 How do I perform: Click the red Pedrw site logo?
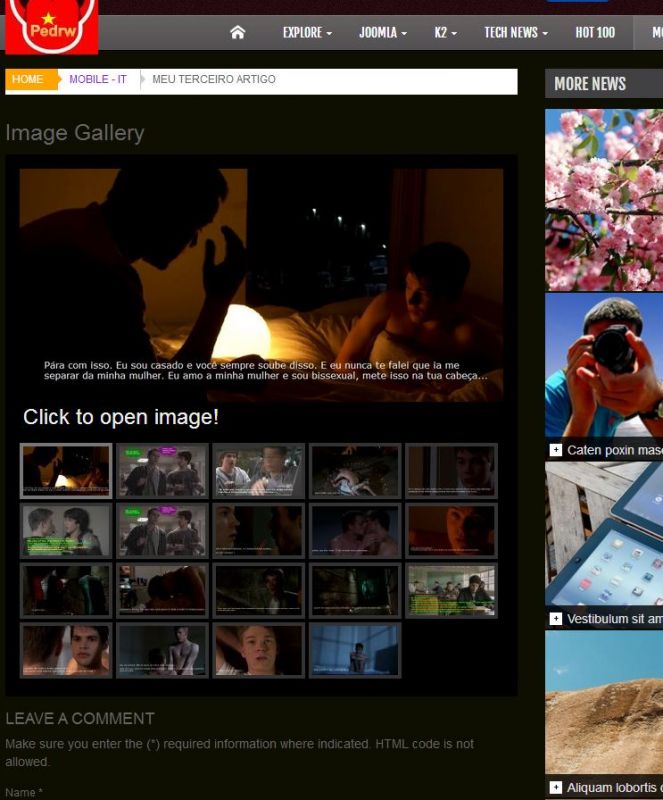[x=52, y=26]
